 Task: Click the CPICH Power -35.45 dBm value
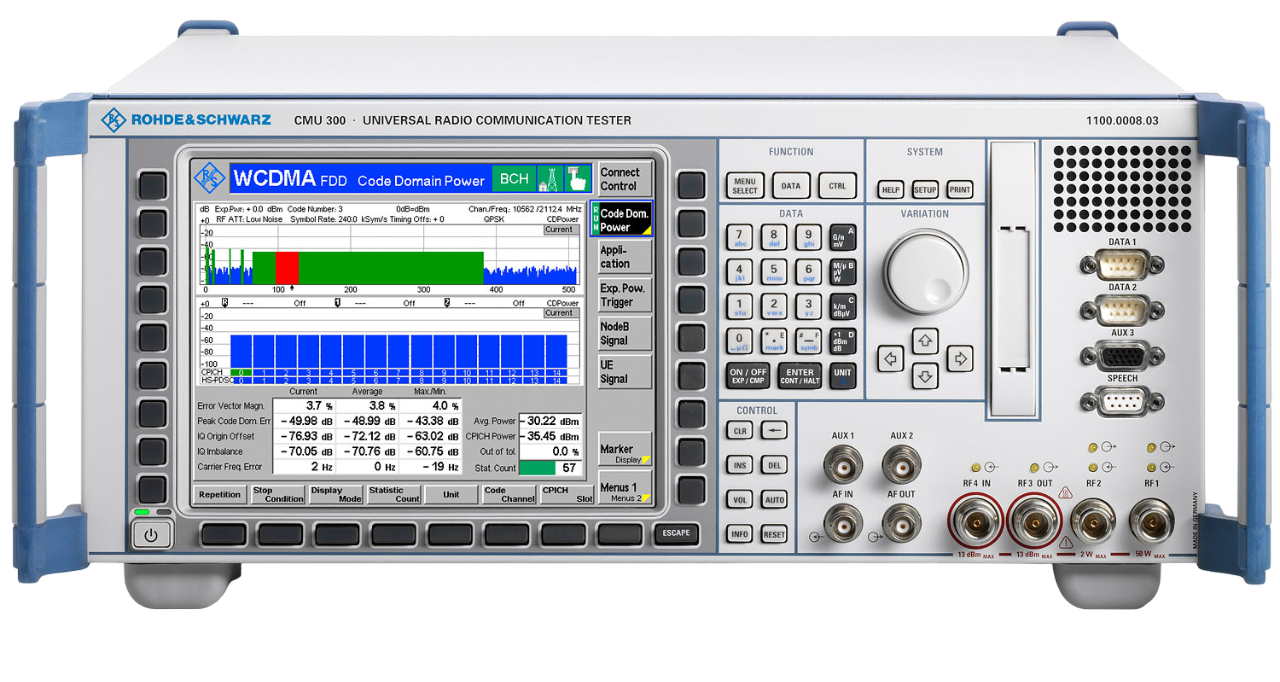tap(550, 436)
